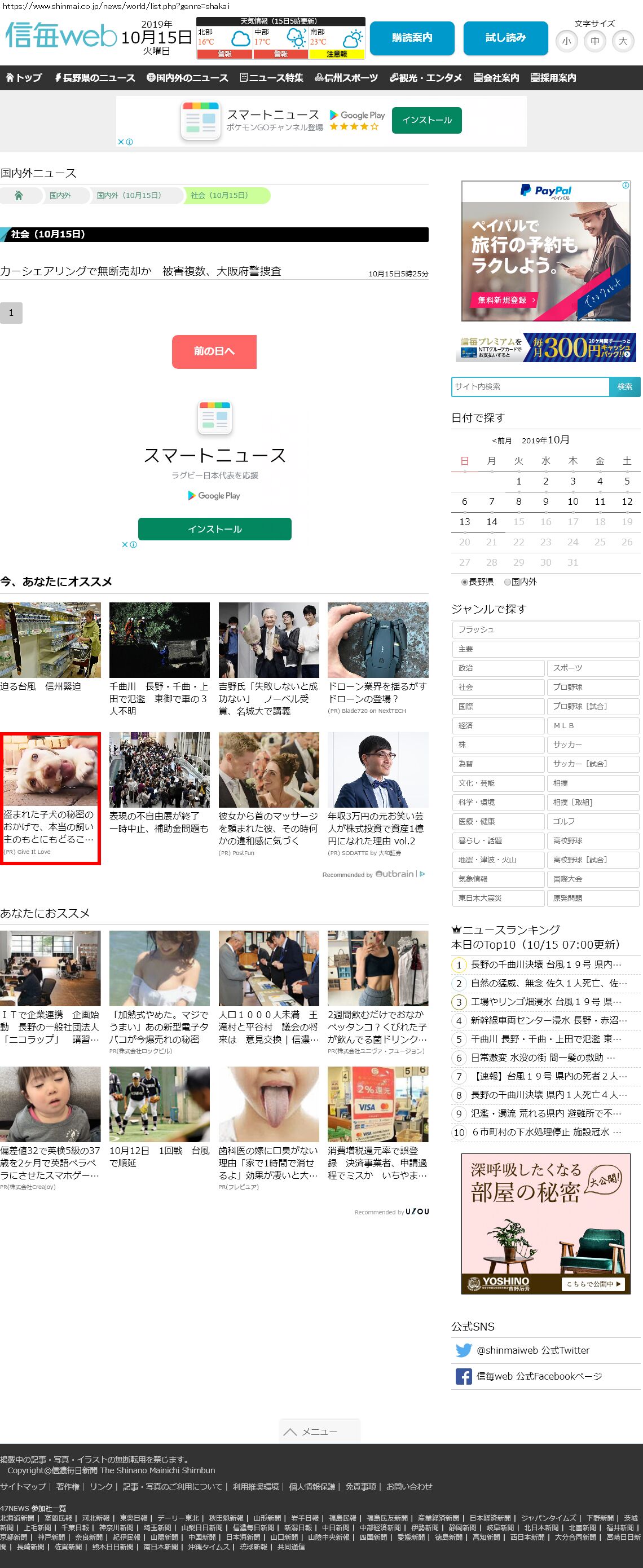643x1568 pixels.
Task: Select medium font size option
Action: (x=594, y=41)
